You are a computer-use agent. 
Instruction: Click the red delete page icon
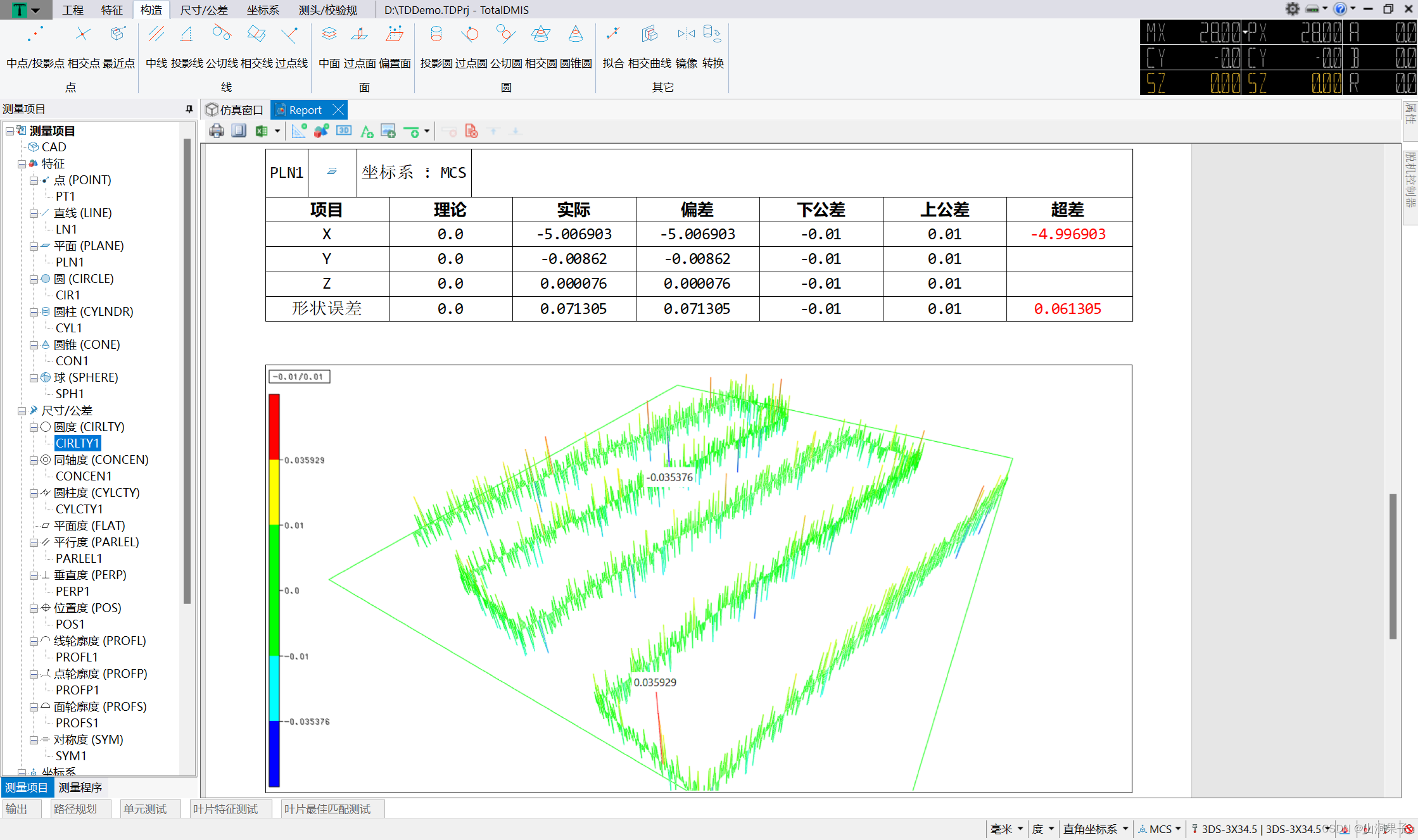[471, 131]
